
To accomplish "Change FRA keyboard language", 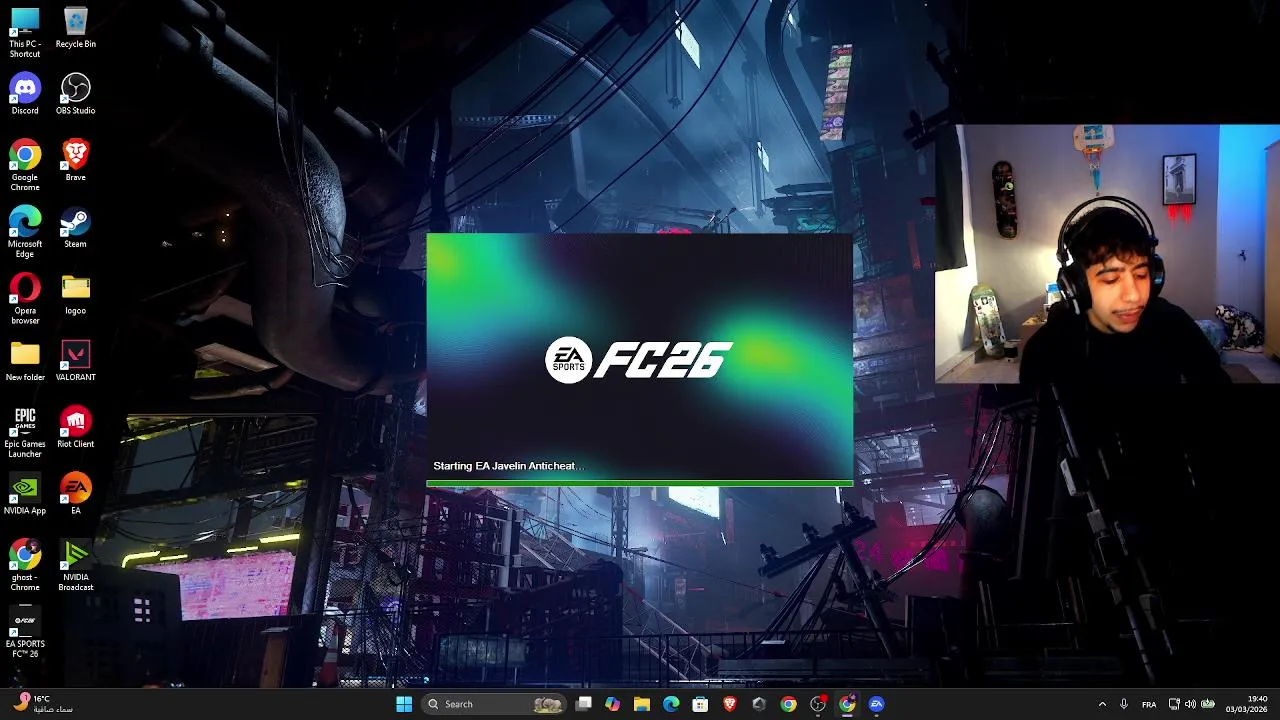I will (x=1149, y=704).
